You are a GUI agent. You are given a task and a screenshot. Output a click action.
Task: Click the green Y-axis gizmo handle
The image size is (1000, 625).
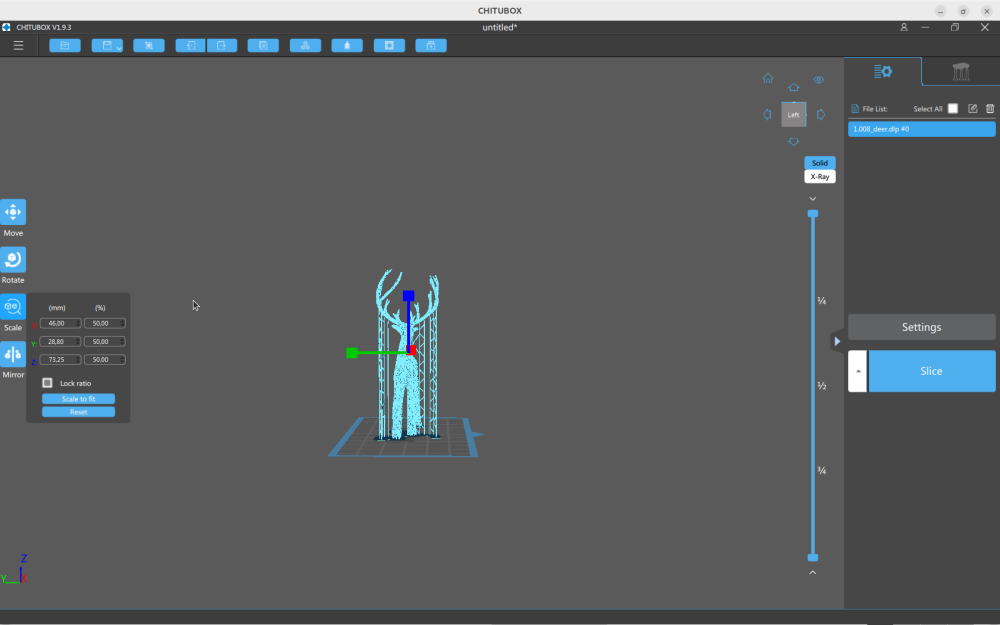(x=352, y=353)
